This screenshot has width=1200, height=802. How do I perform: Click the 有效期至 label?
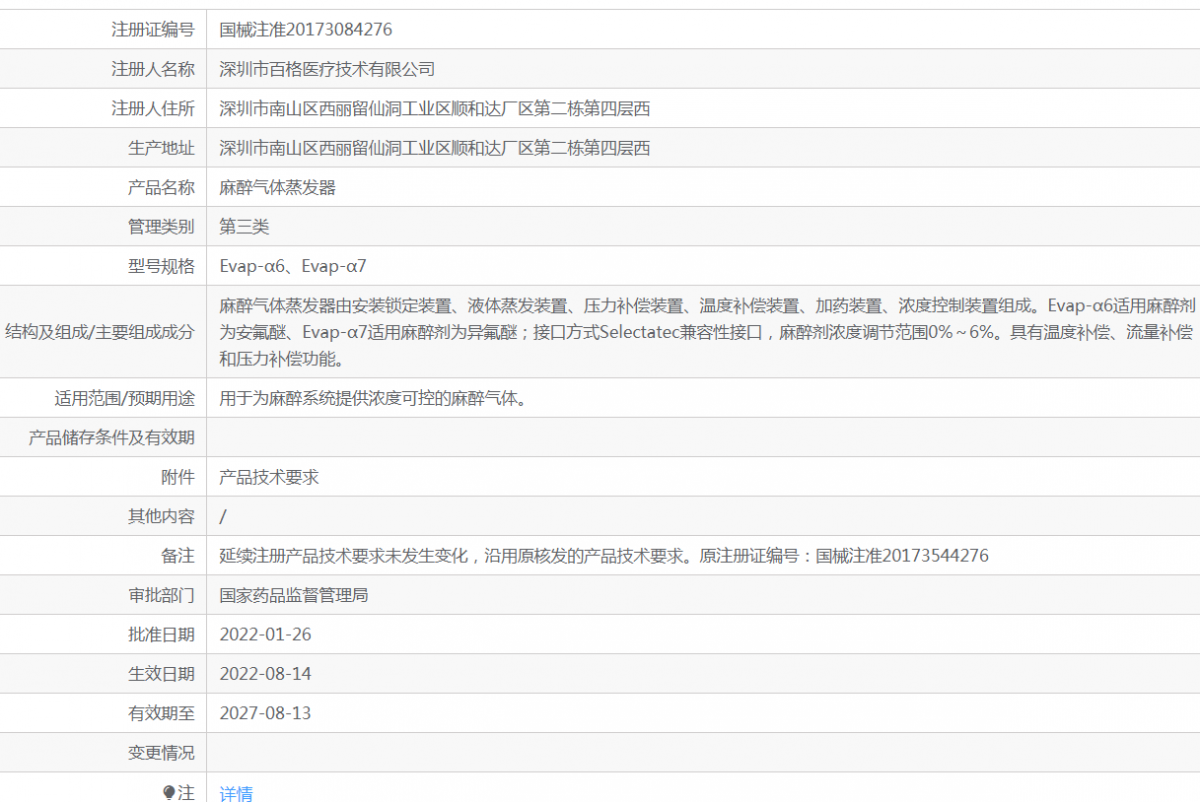[161, 713]
